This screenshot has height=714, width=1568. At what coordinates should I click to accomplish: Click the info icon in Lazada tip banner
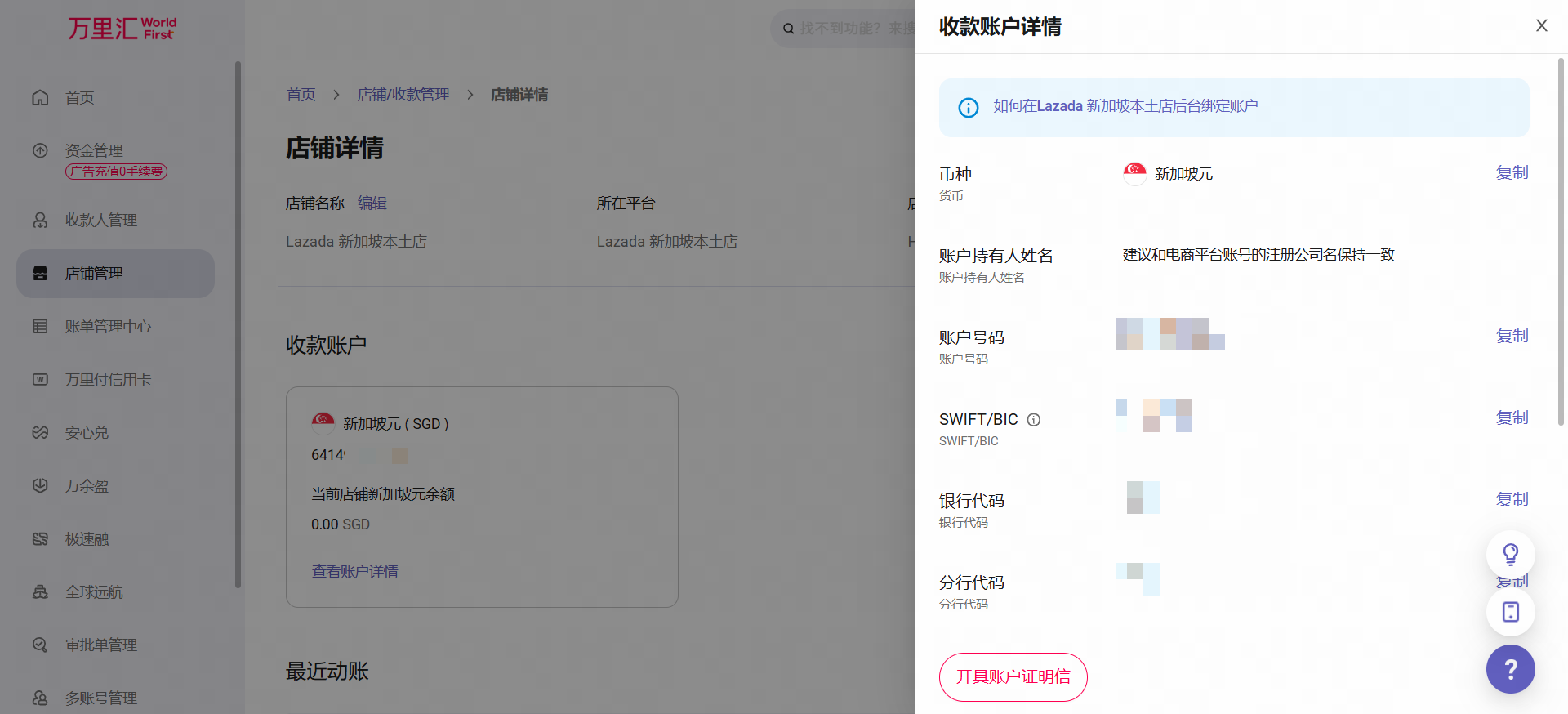(x=969, y=107)
